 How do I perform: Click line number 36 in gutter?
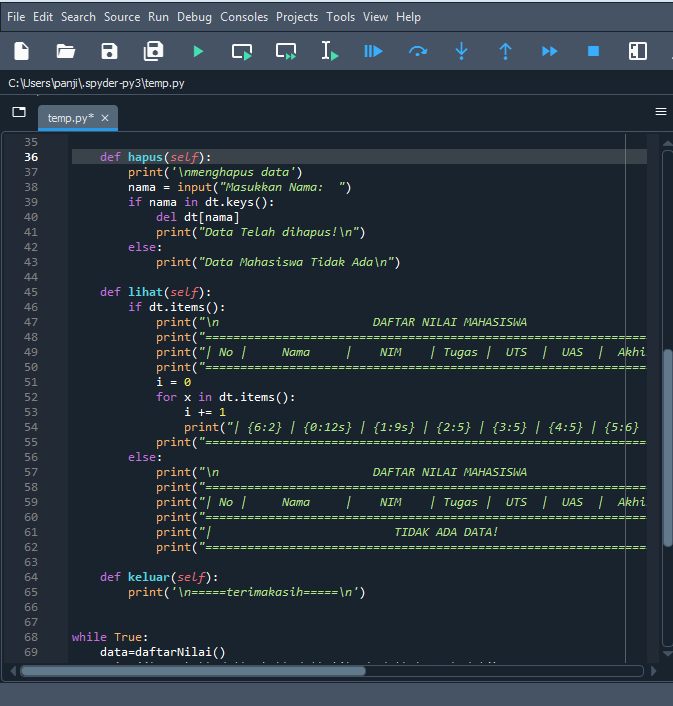coord(31,157)
